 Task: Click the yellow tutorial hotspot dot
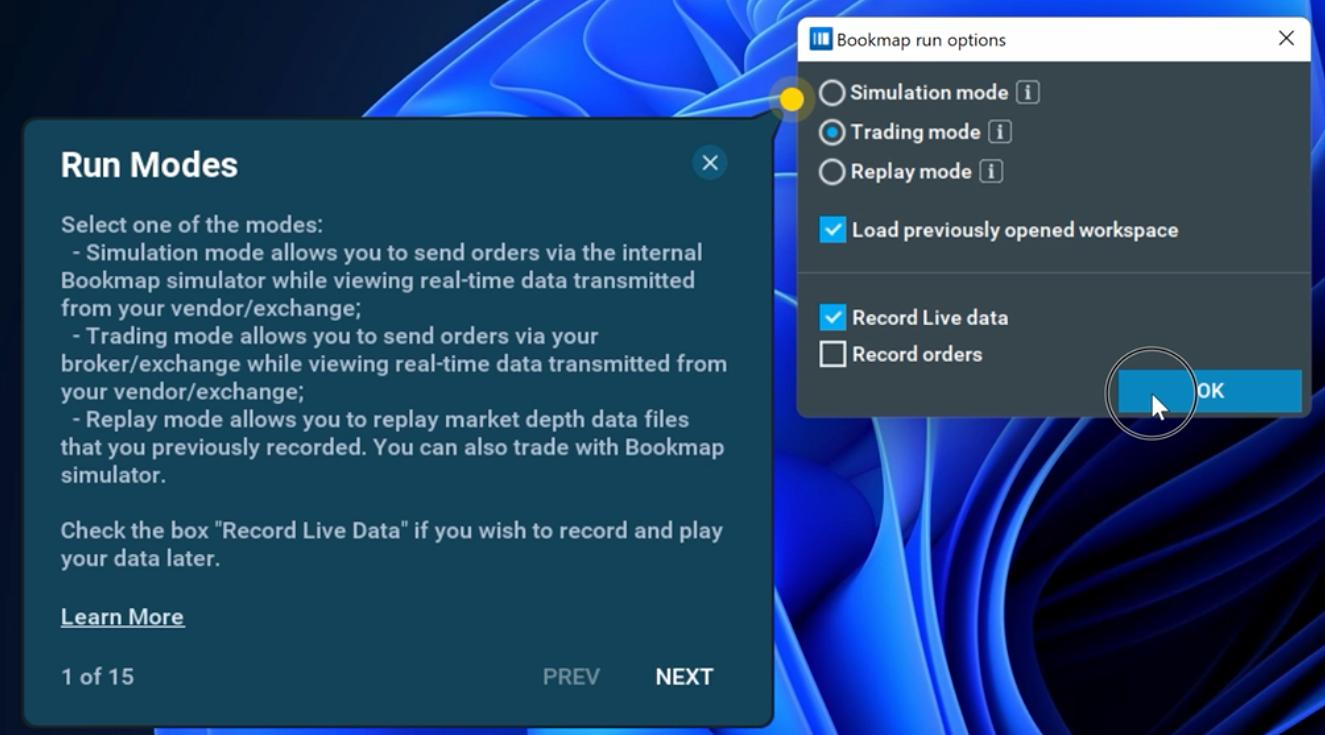point(791,99)
